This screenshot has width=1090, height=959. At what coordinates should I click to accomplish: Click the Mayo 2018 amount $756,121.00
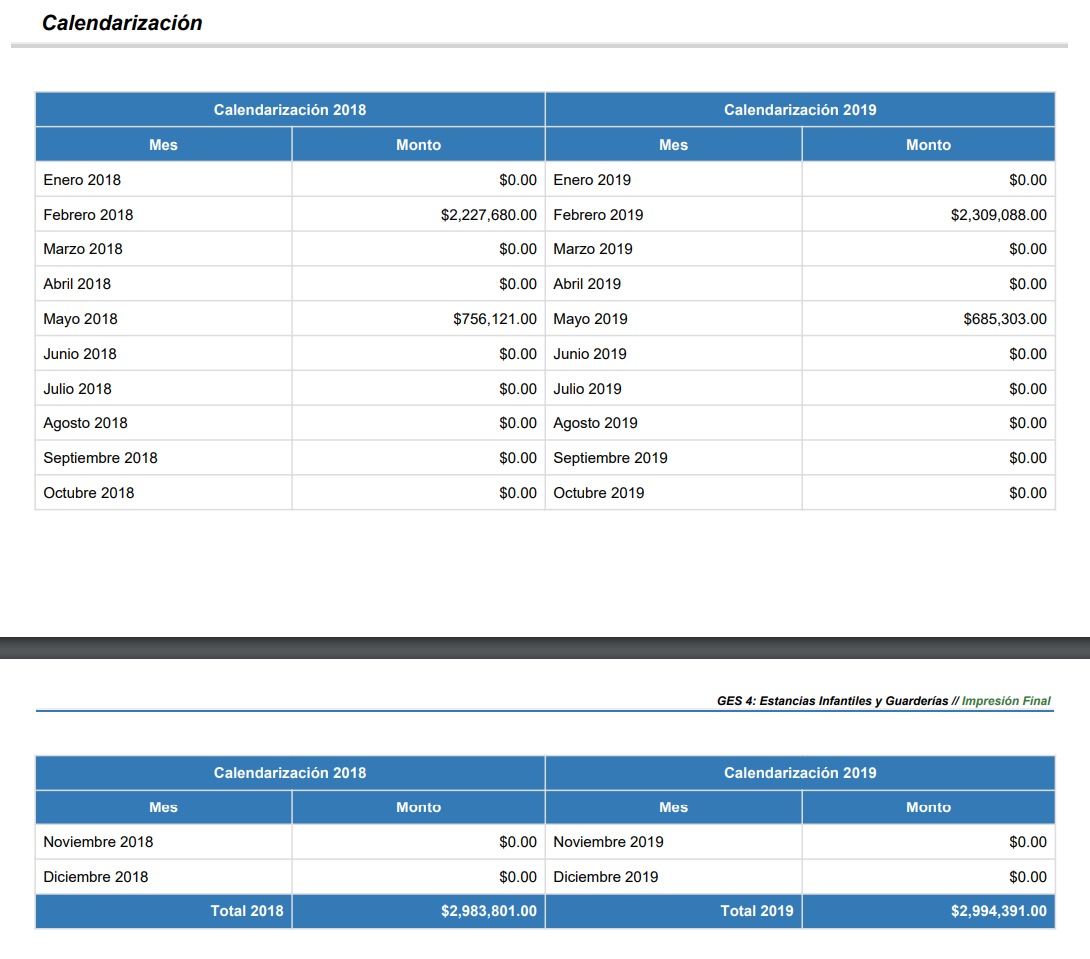(494, 319)
